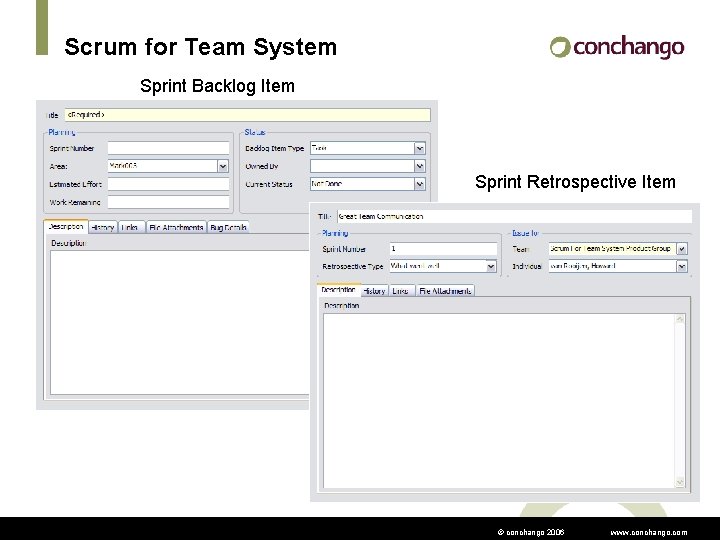
Task: Open the Backlog Item Type dropdown
Action: 419,148
